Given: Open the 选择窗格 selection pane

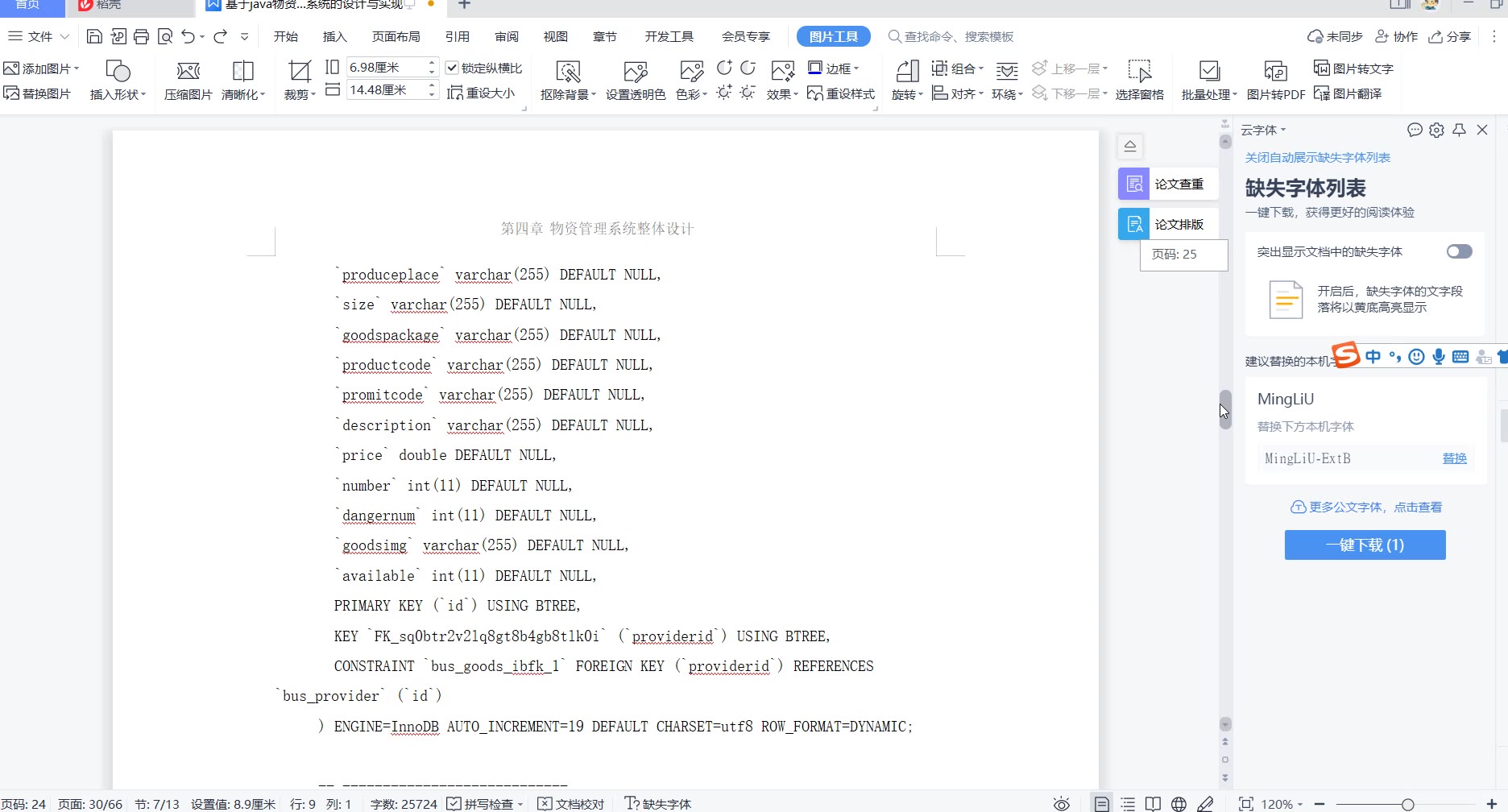Looking at the screenshot, I should point(1139,81).
